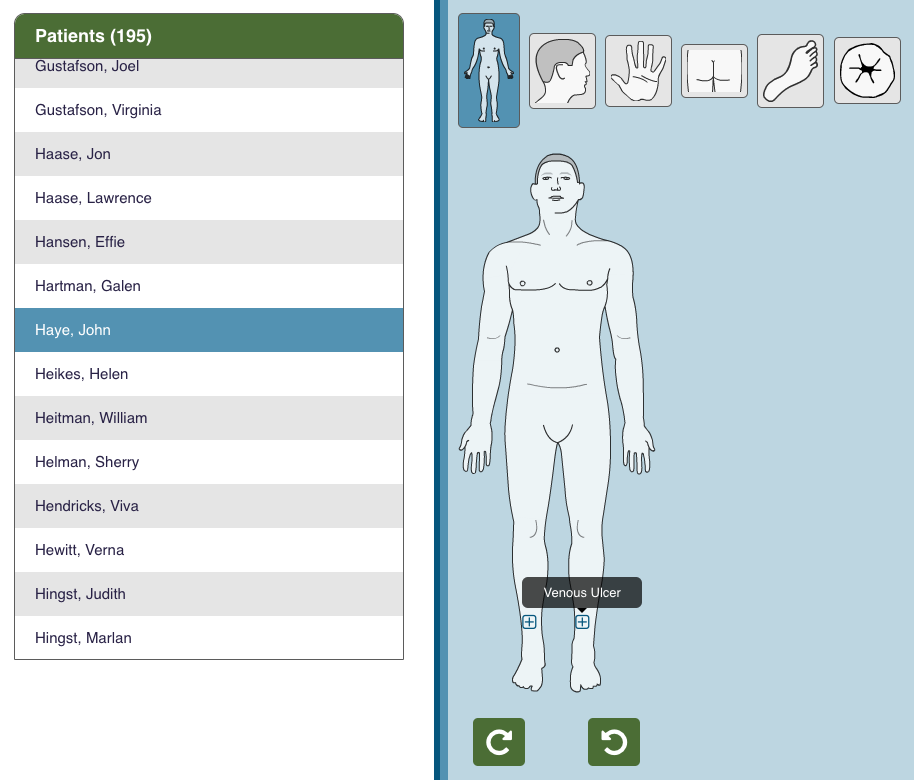
Task: Select patient Helman, Sherry
Action: (209, 462)
